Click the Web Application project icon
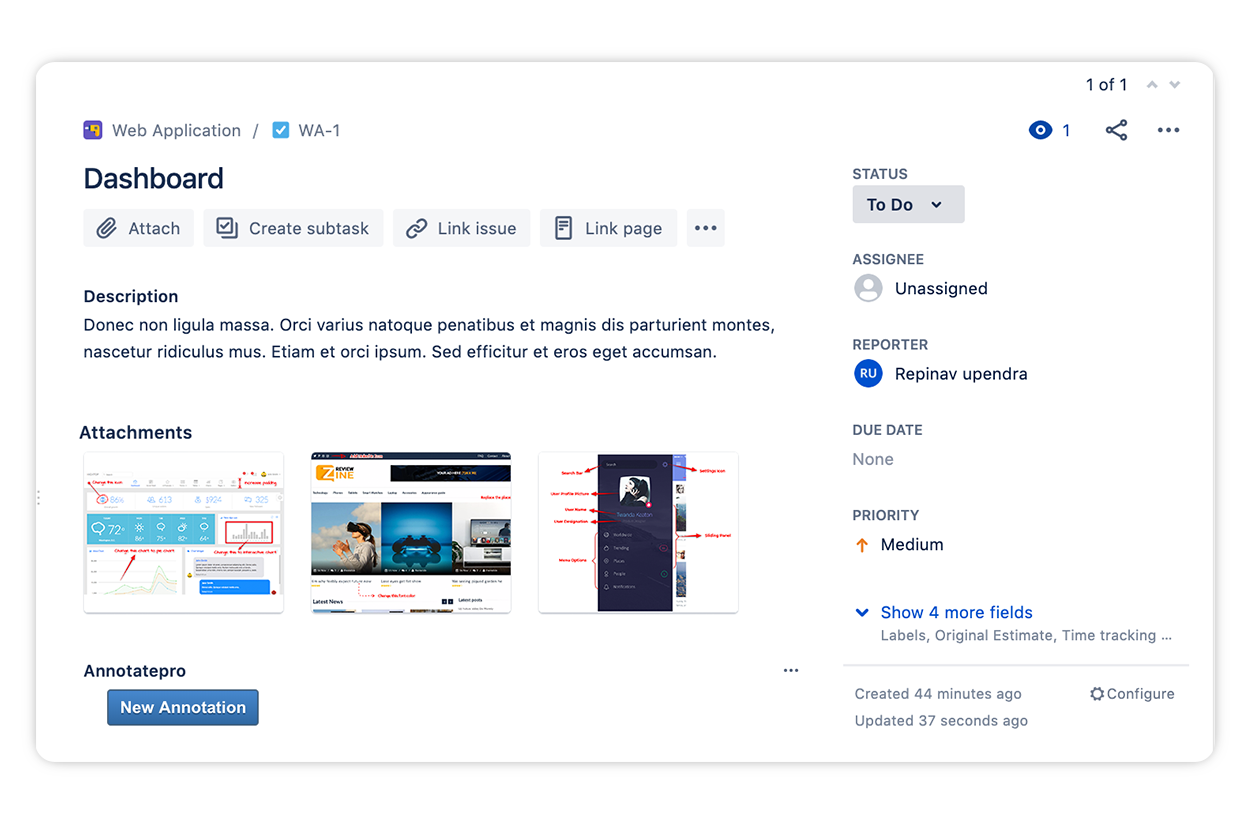 coord(93,130)
